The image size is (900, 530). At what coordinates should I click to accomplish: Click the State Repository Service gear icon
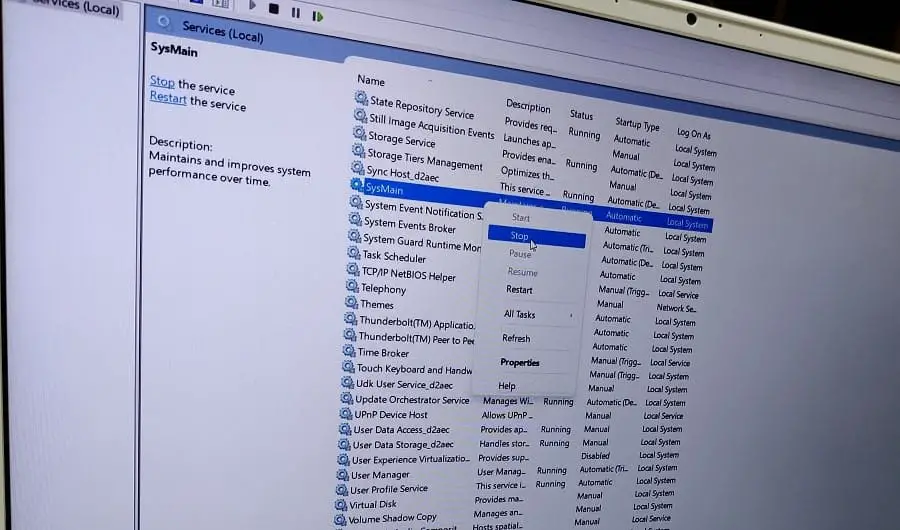tap(361, 98)
